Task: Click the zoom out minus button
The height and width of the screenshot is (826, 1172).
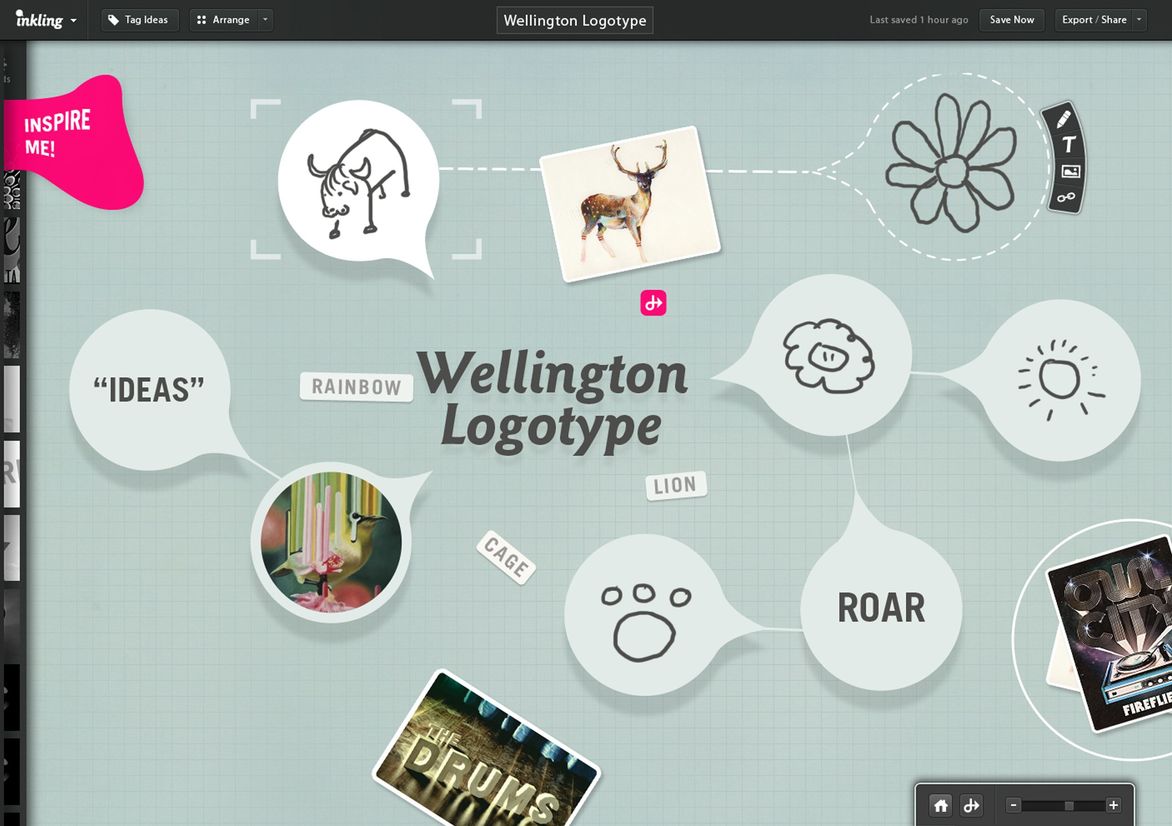Action: (x=1014, y=805)
